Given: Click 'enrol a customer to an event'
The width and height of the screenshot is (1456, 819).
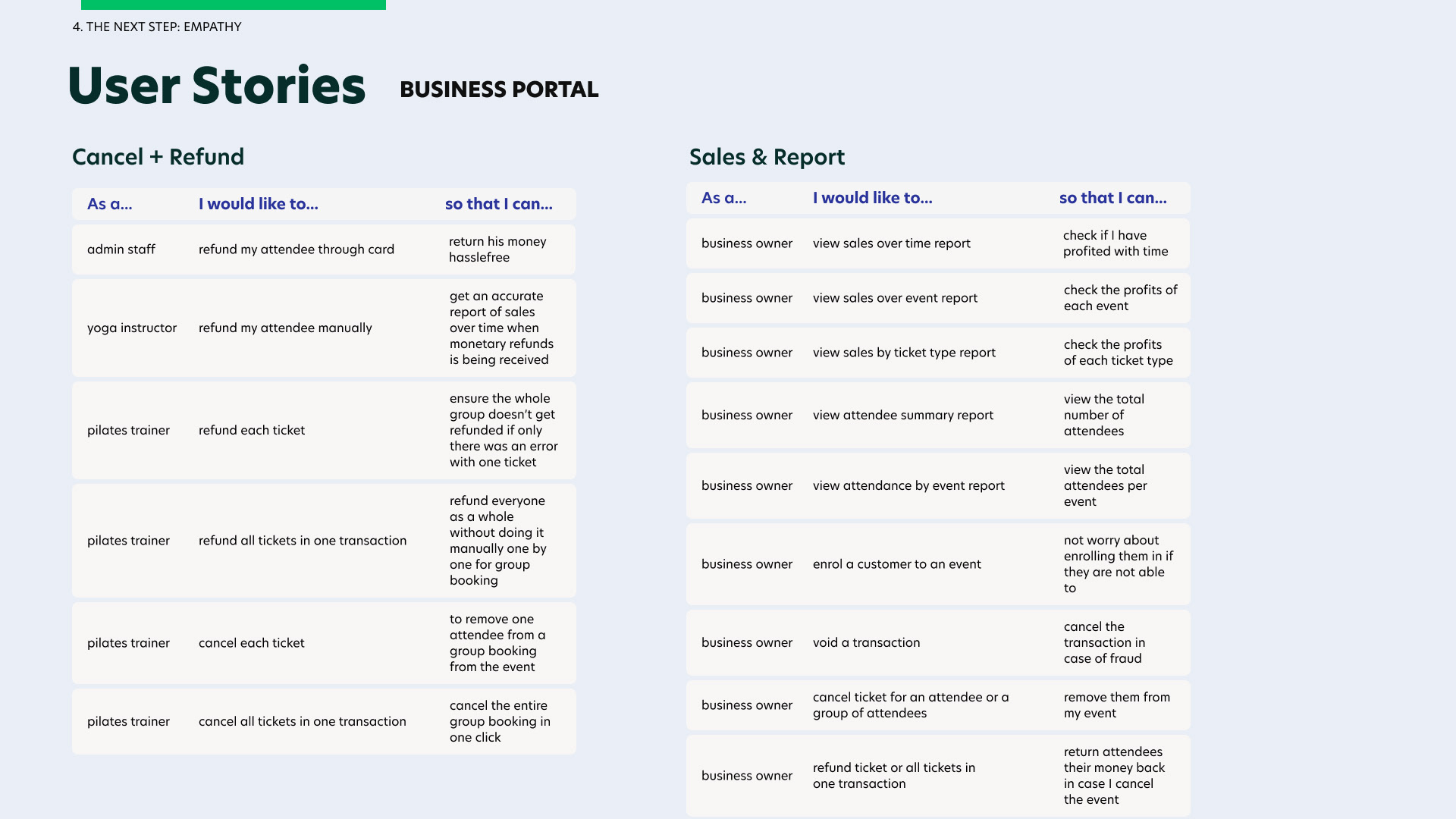Looking at the screenshot, I should 896,564.
